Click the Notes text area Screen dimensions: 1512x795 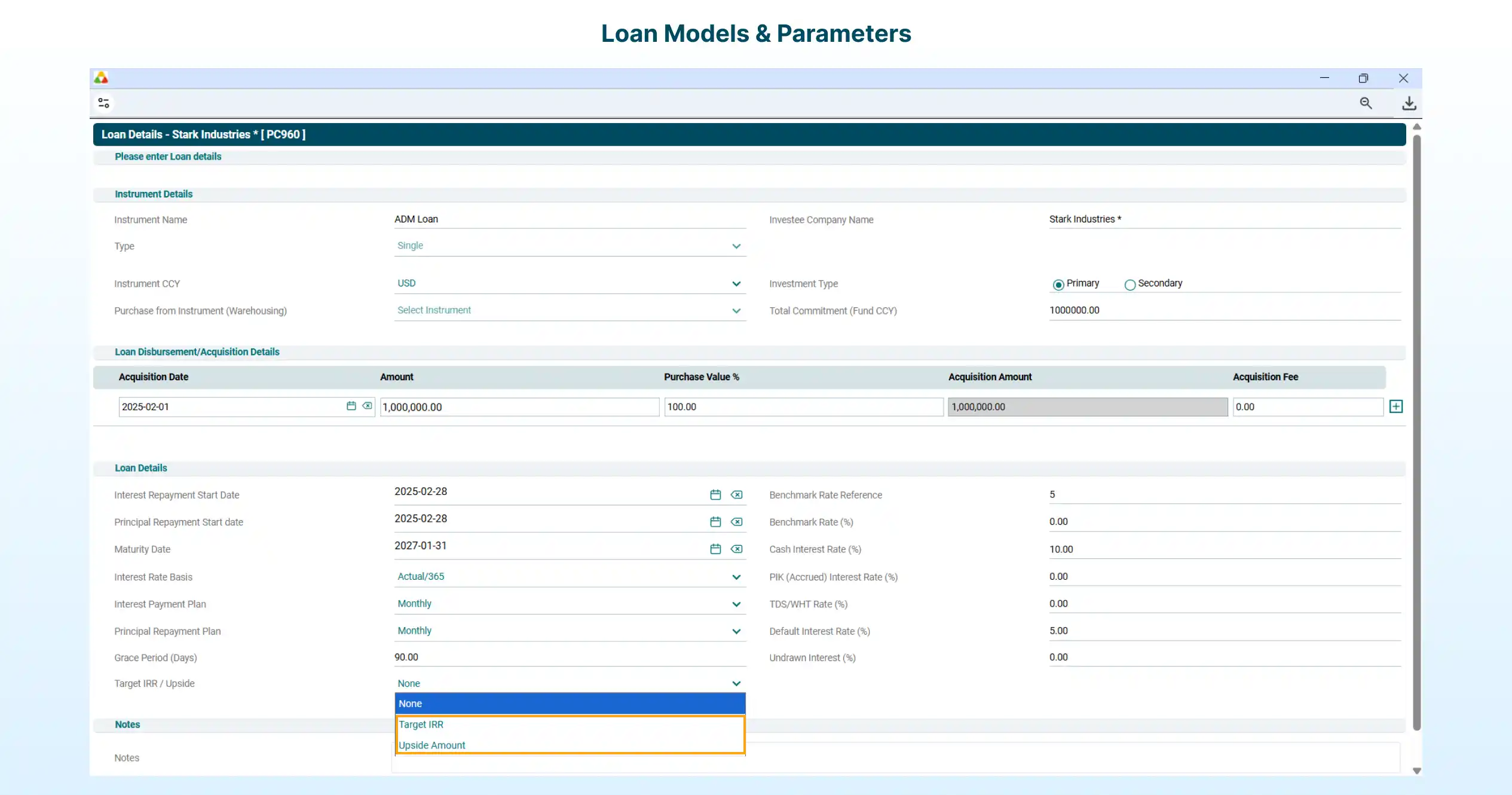click(895, 757)
